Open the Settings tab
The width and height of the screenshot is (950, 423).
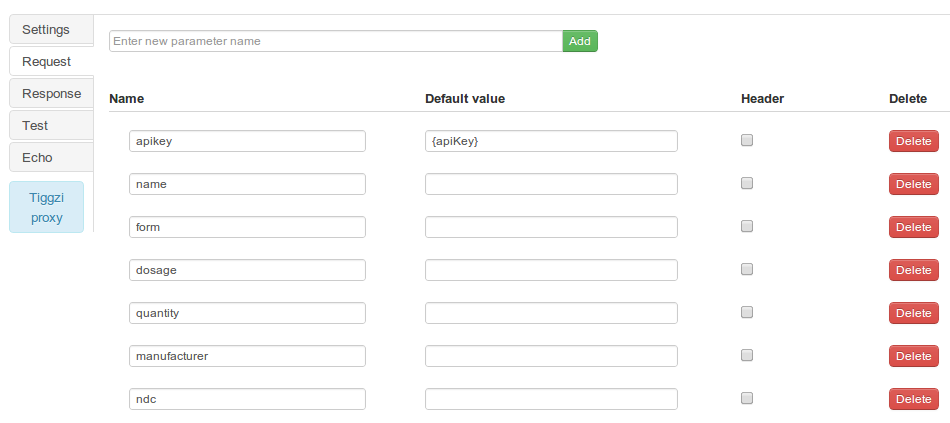click(x=46, y=29)
